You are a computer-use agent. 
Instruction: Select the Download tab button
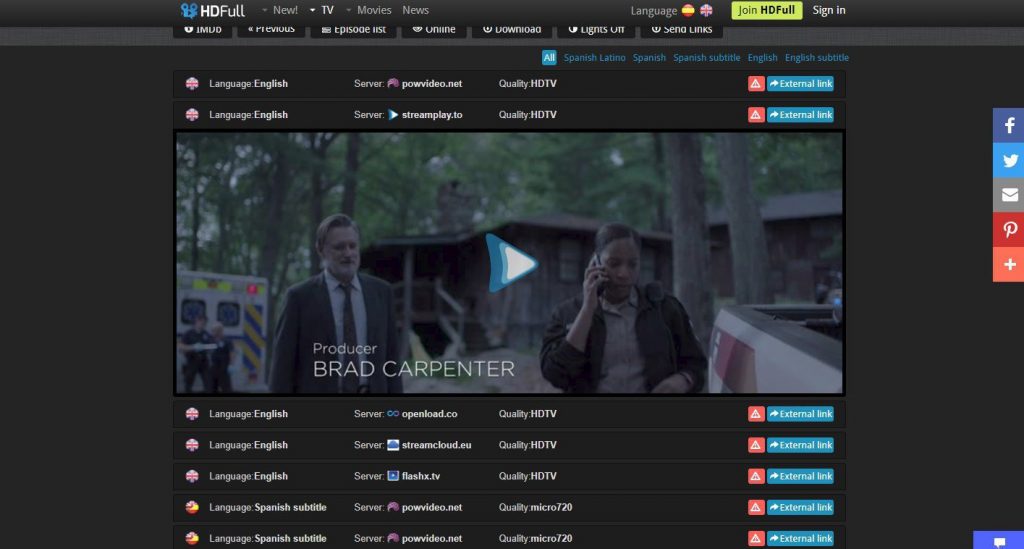tap(512, 30)
